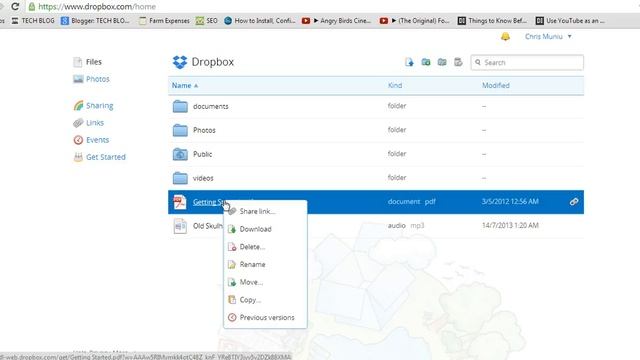Click the PDF icon of Getting Started
The height and width of the screenshot is (360, 640).
click(180, 202)
